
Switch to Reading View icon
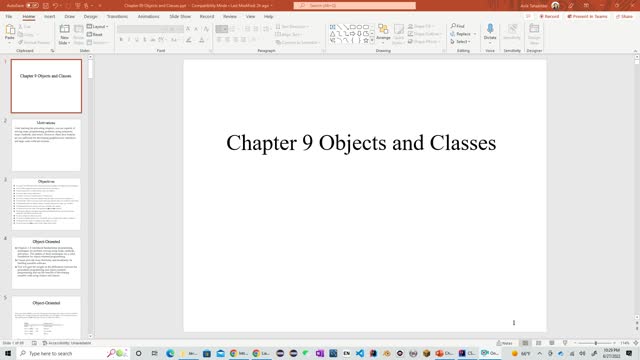551,343
